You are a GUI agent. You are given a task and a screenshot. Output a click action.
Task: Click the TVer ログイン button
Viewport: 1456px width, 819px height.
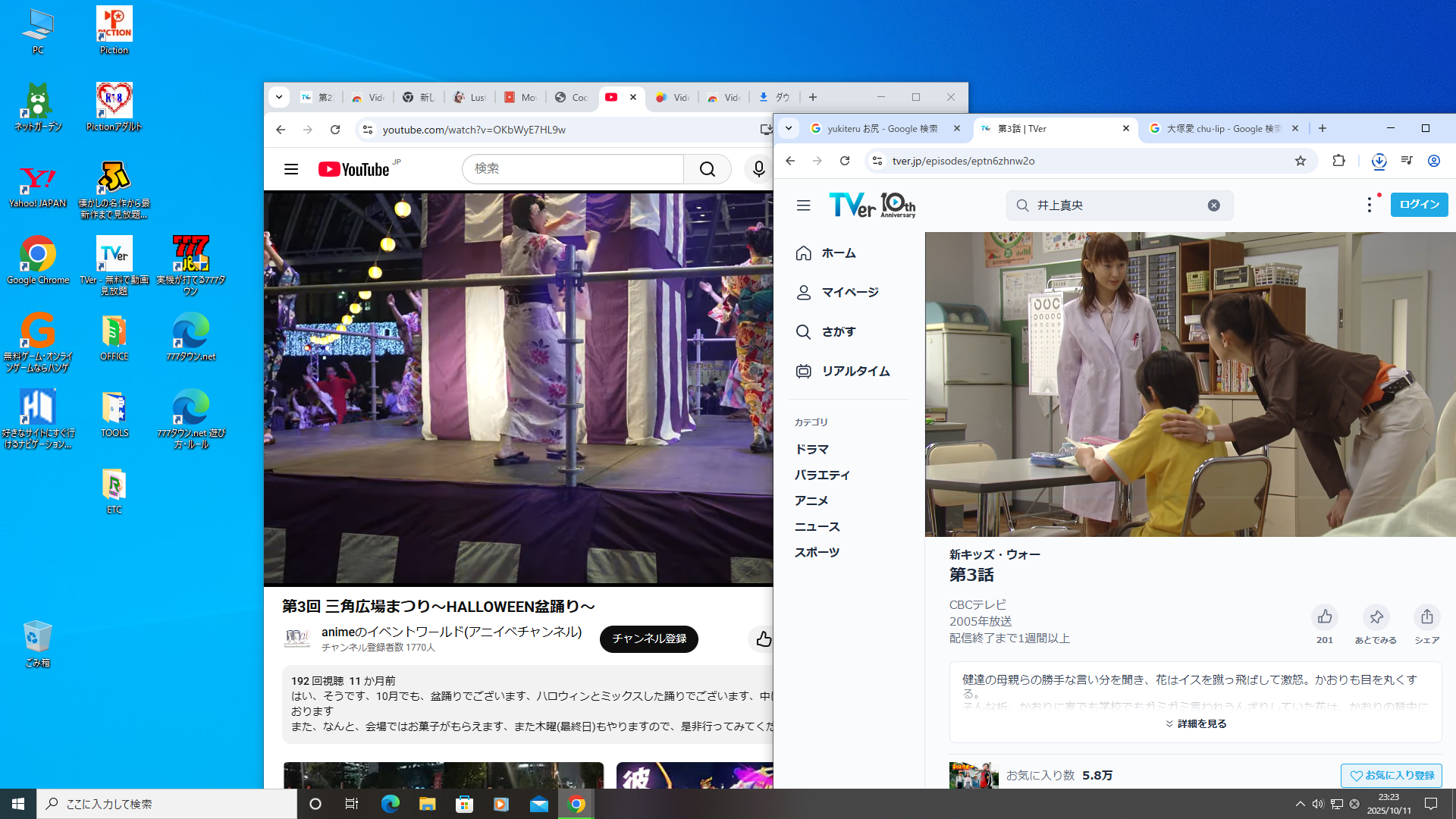(x=1418, y=205)
